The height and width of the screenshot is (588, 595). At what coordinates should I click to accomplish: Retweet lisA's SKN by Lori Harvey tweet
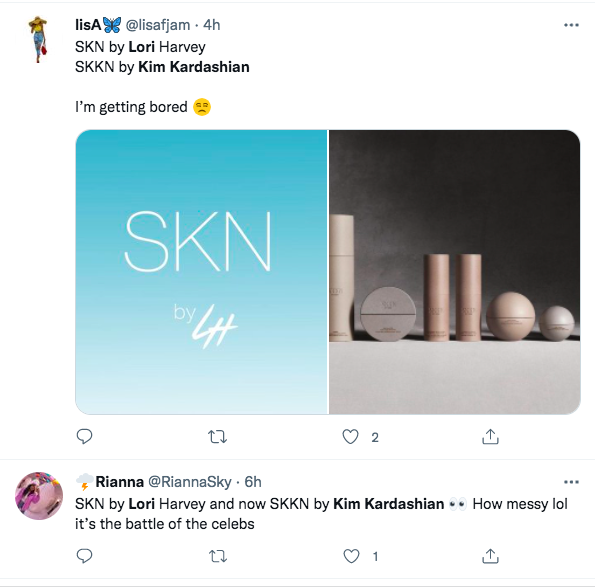coord(218,437)
